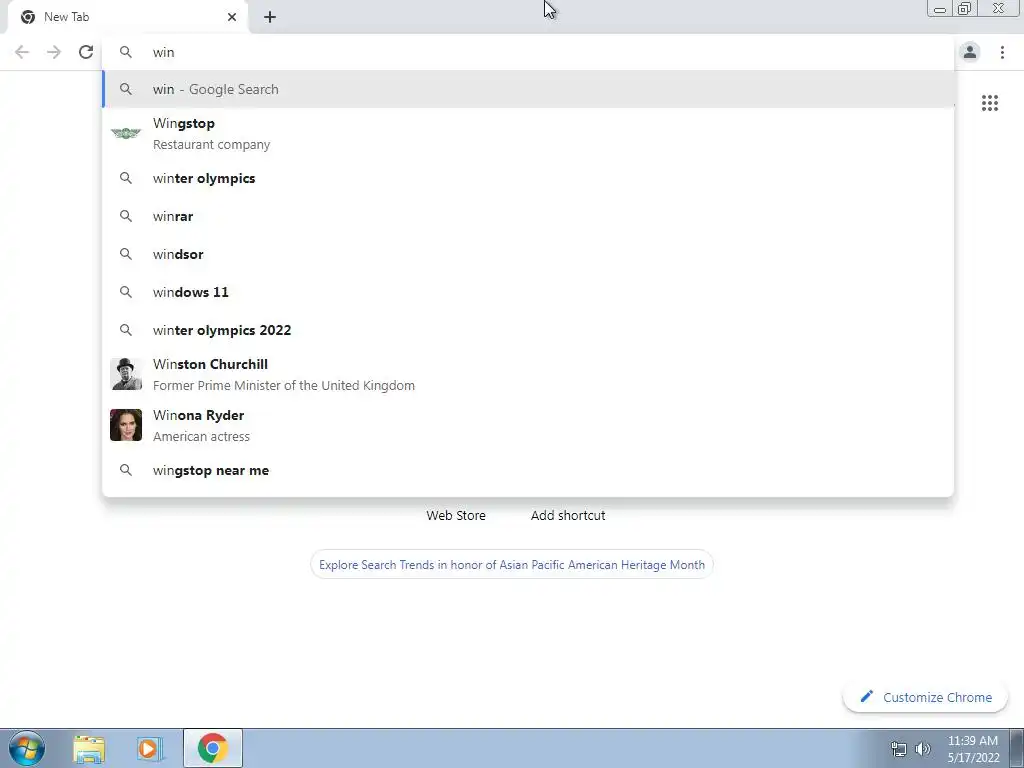Select 'wingstop near me' suggestion
The width and height of the screenshot is (1024, 768).
click(x=528, y=470)
